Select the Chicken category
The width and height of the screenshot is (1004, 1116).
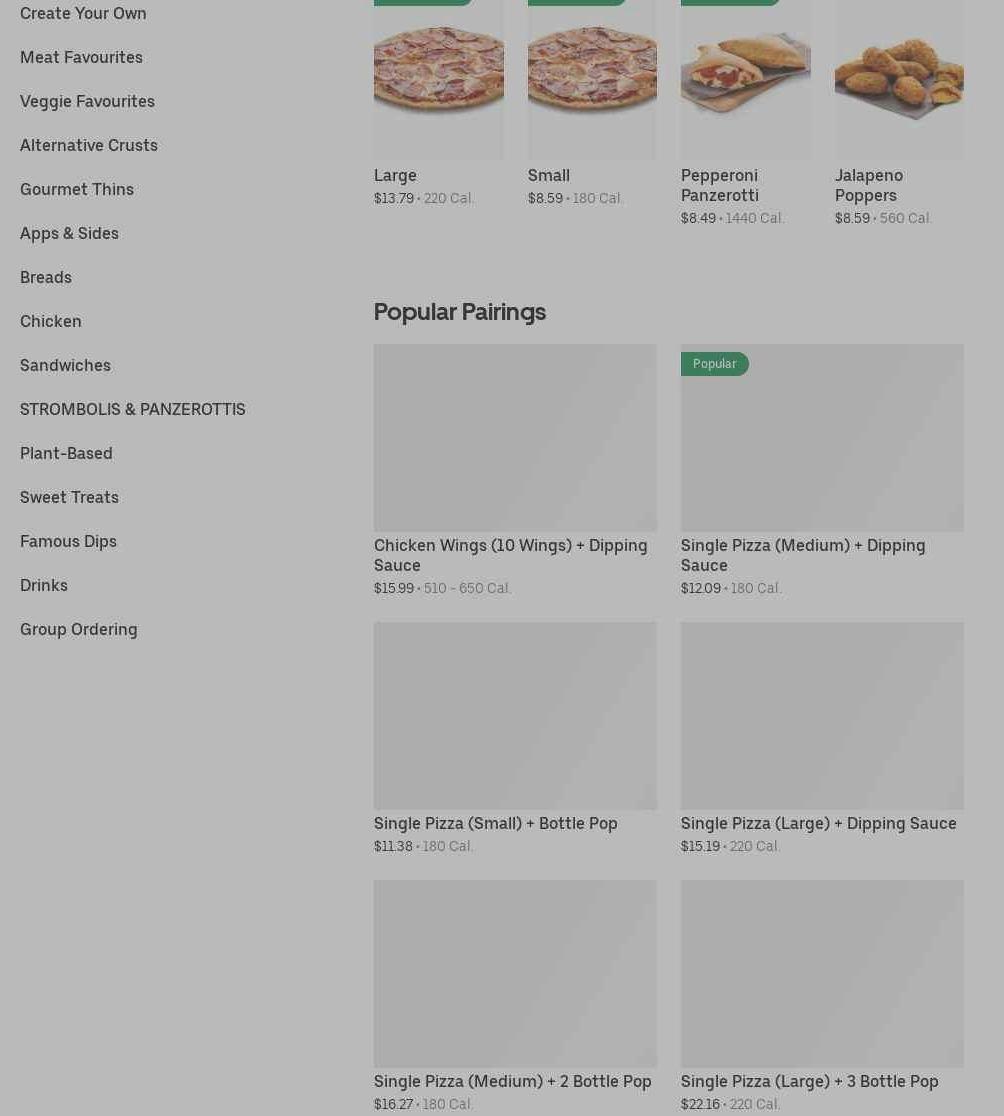(51, 321)
